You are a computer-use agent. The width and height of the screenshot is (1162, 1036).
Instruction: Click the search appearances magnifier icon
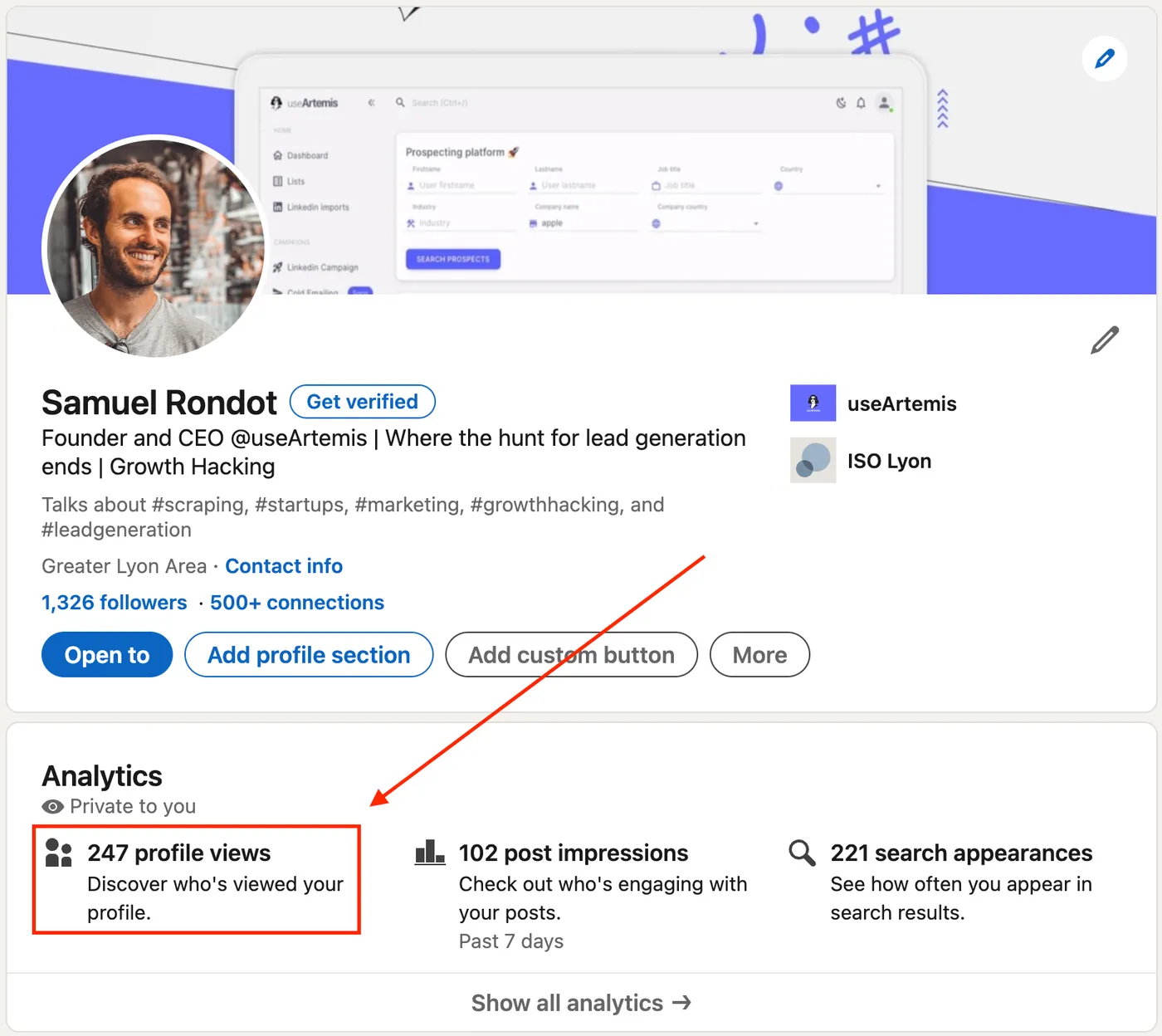tap(802, 853)
